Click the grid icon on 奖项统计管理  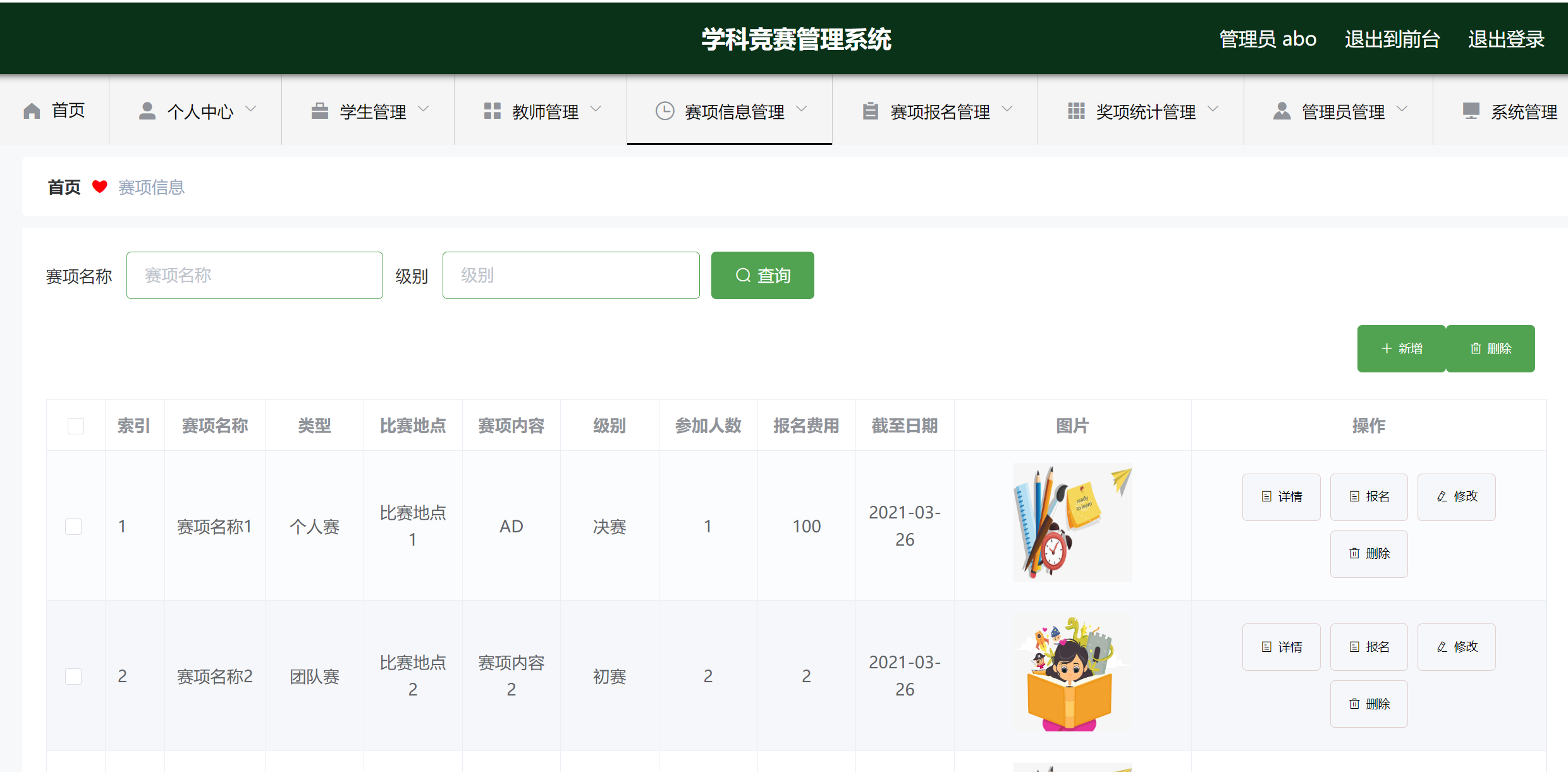point(1075,110)
